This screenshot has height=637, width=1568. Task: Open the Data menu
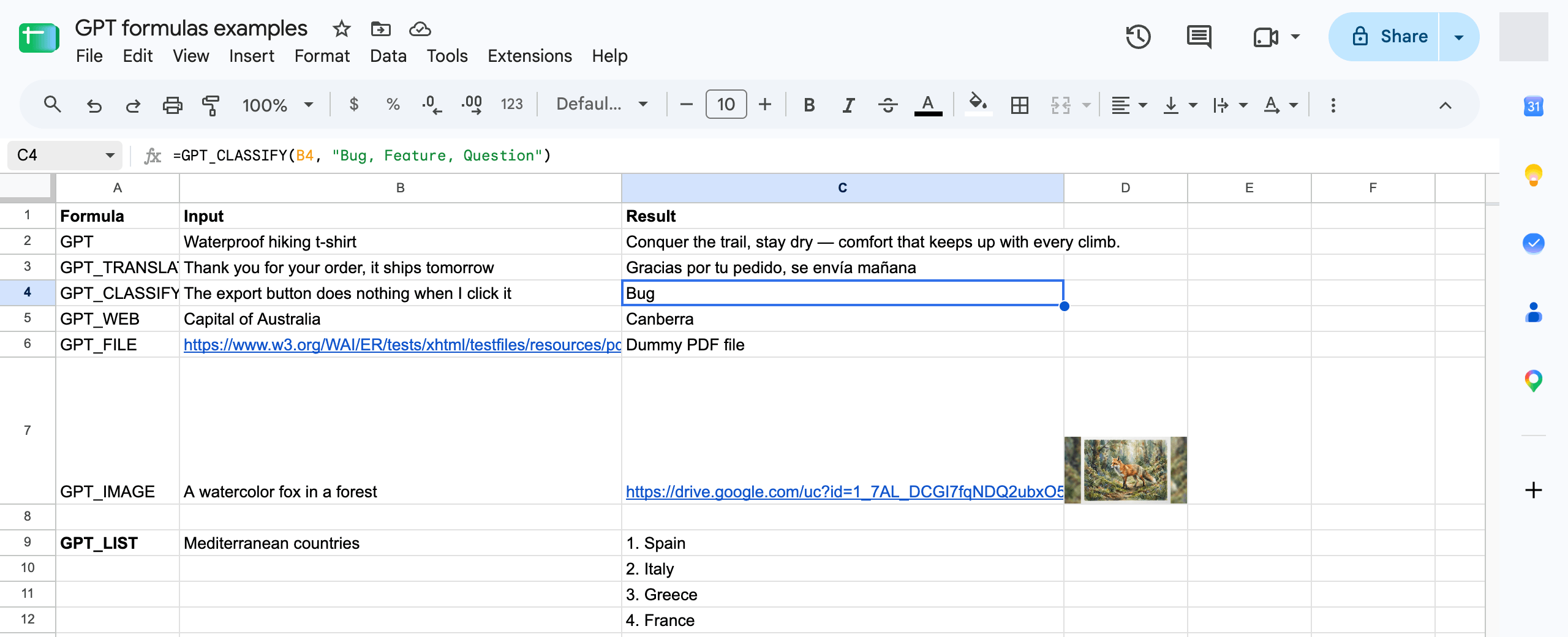tap(388, 56)
